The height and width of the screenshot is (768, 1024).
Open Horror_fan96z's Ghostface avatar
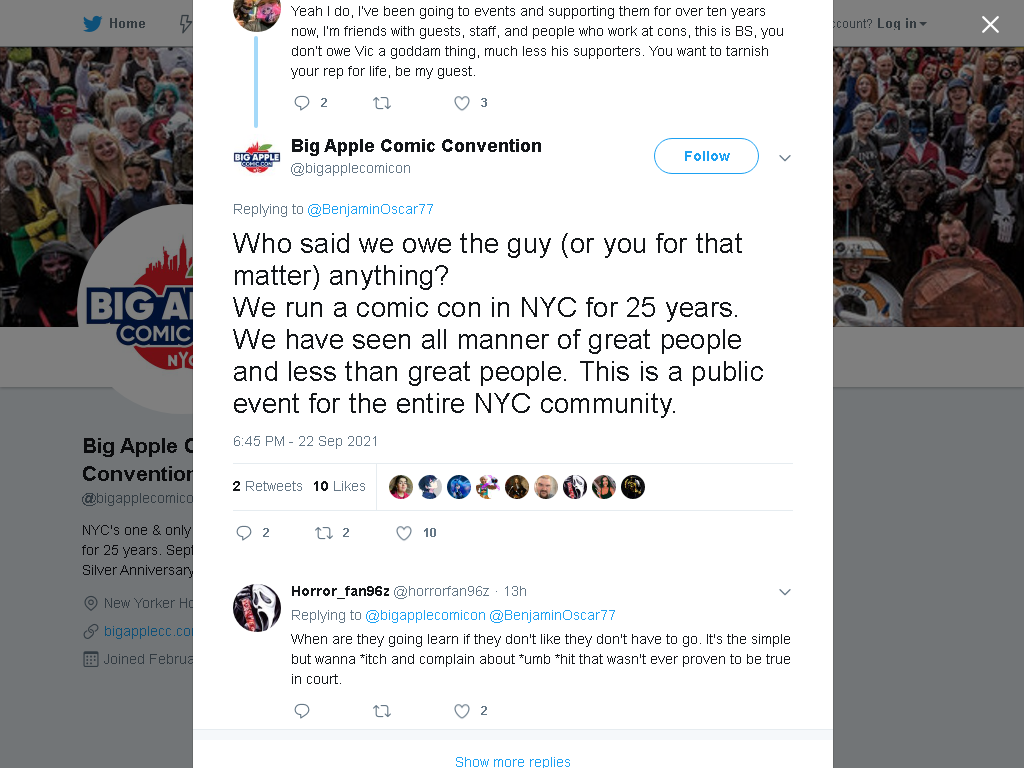coord(257,607)
